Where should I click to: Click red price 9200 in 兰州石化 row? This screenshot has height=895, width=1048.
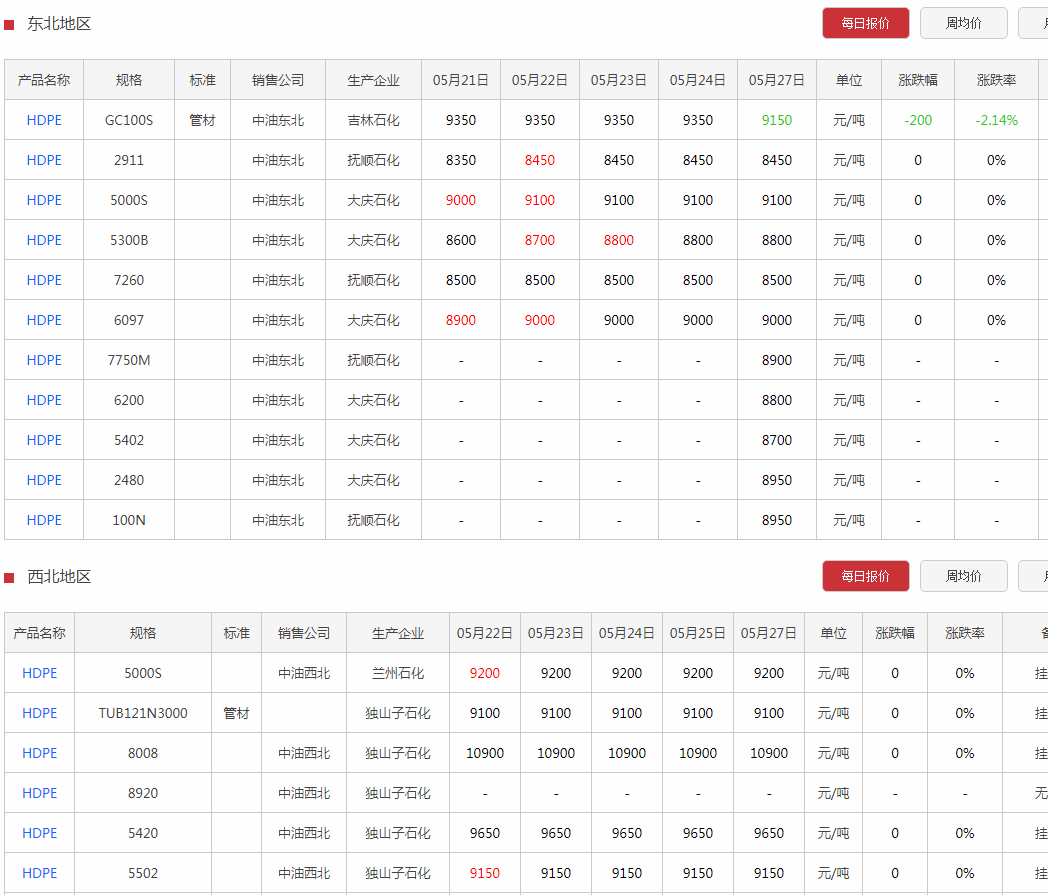click(x=485, y=673)
